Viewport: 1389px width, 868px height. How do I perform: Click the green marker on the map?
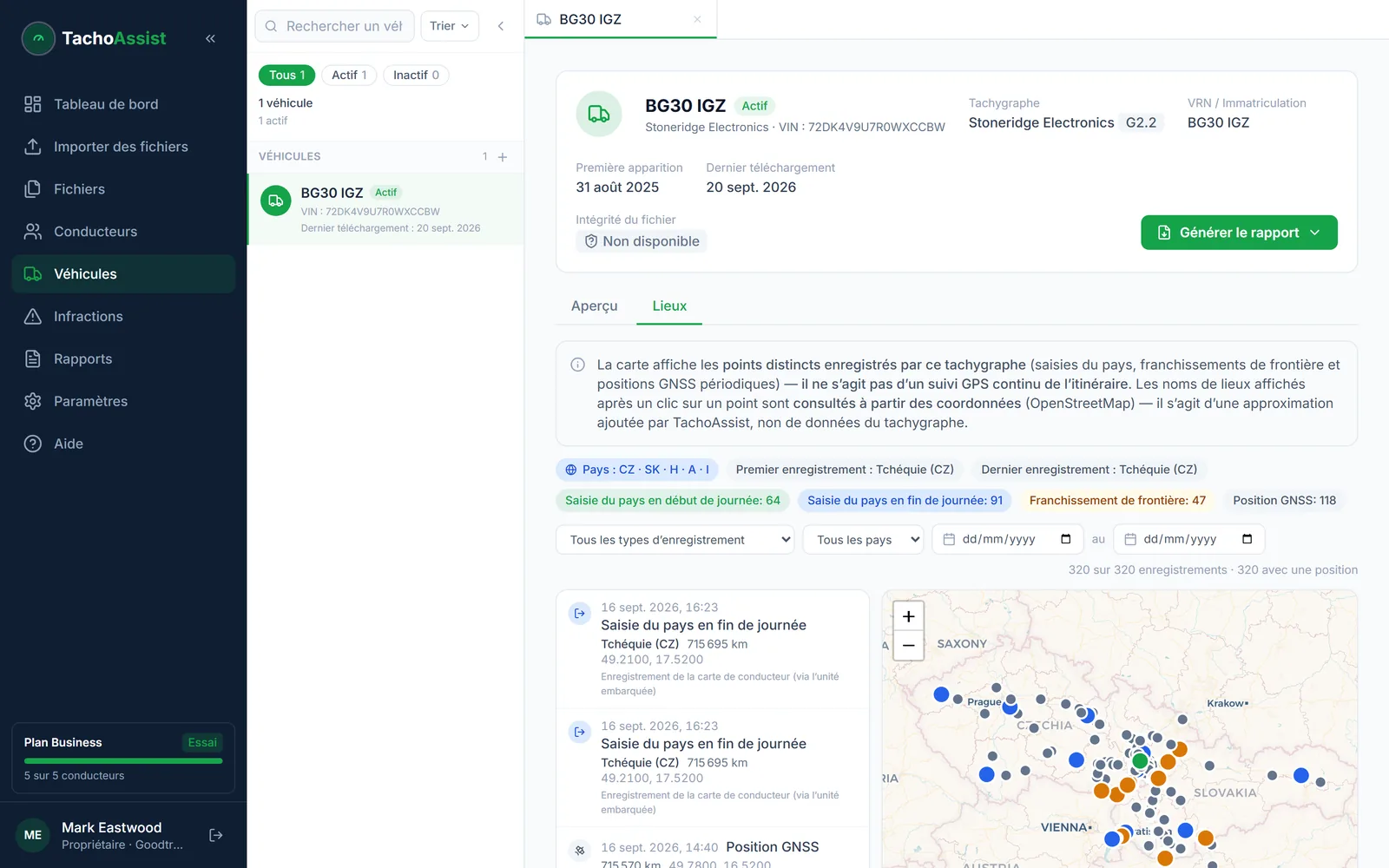pos(1140,761)
